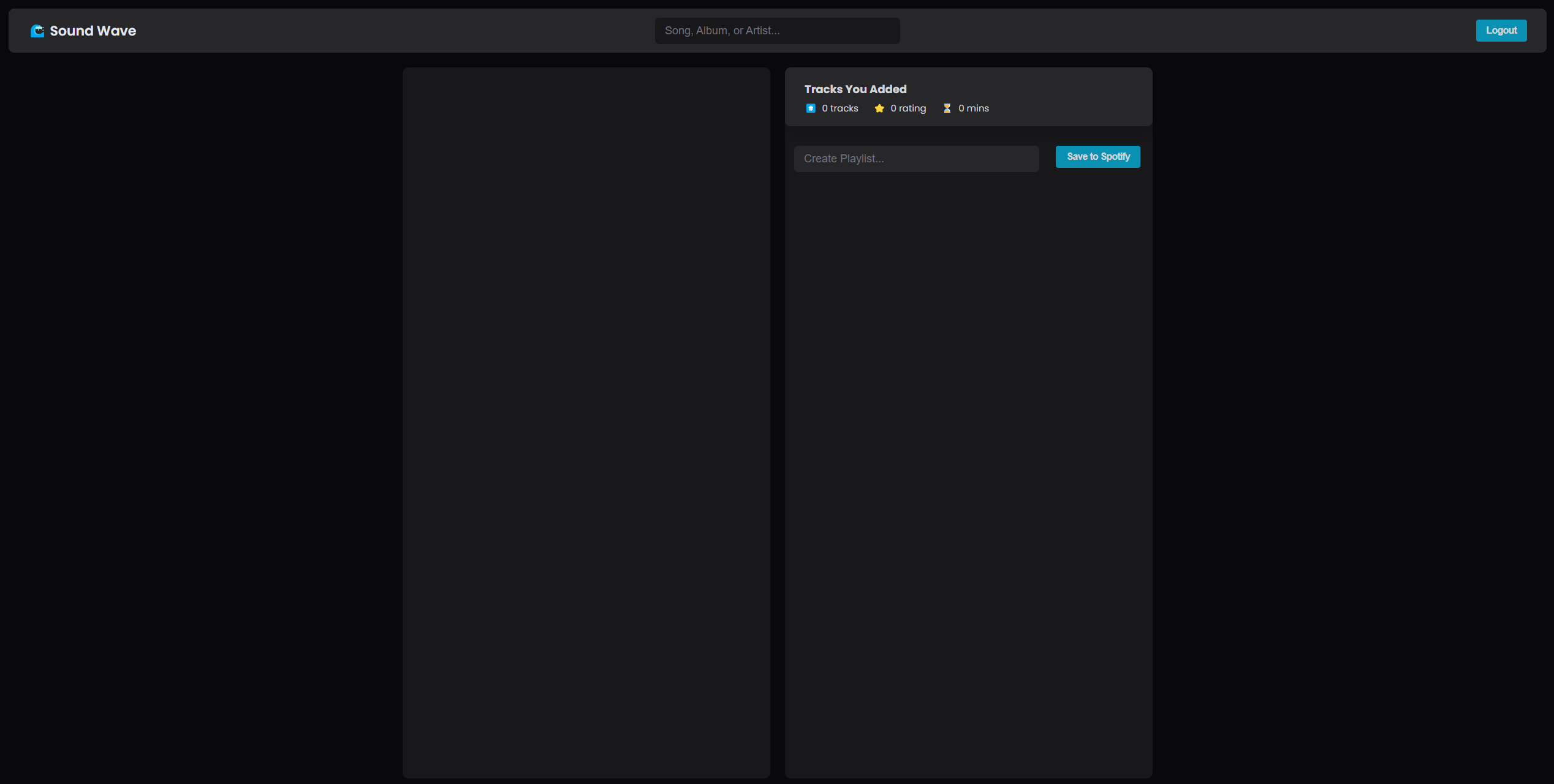Focus the Song, Album, or Artist search field
The width and height of the screenshot is (1554, 784).
pyautogui.click(x=776, y=31)
